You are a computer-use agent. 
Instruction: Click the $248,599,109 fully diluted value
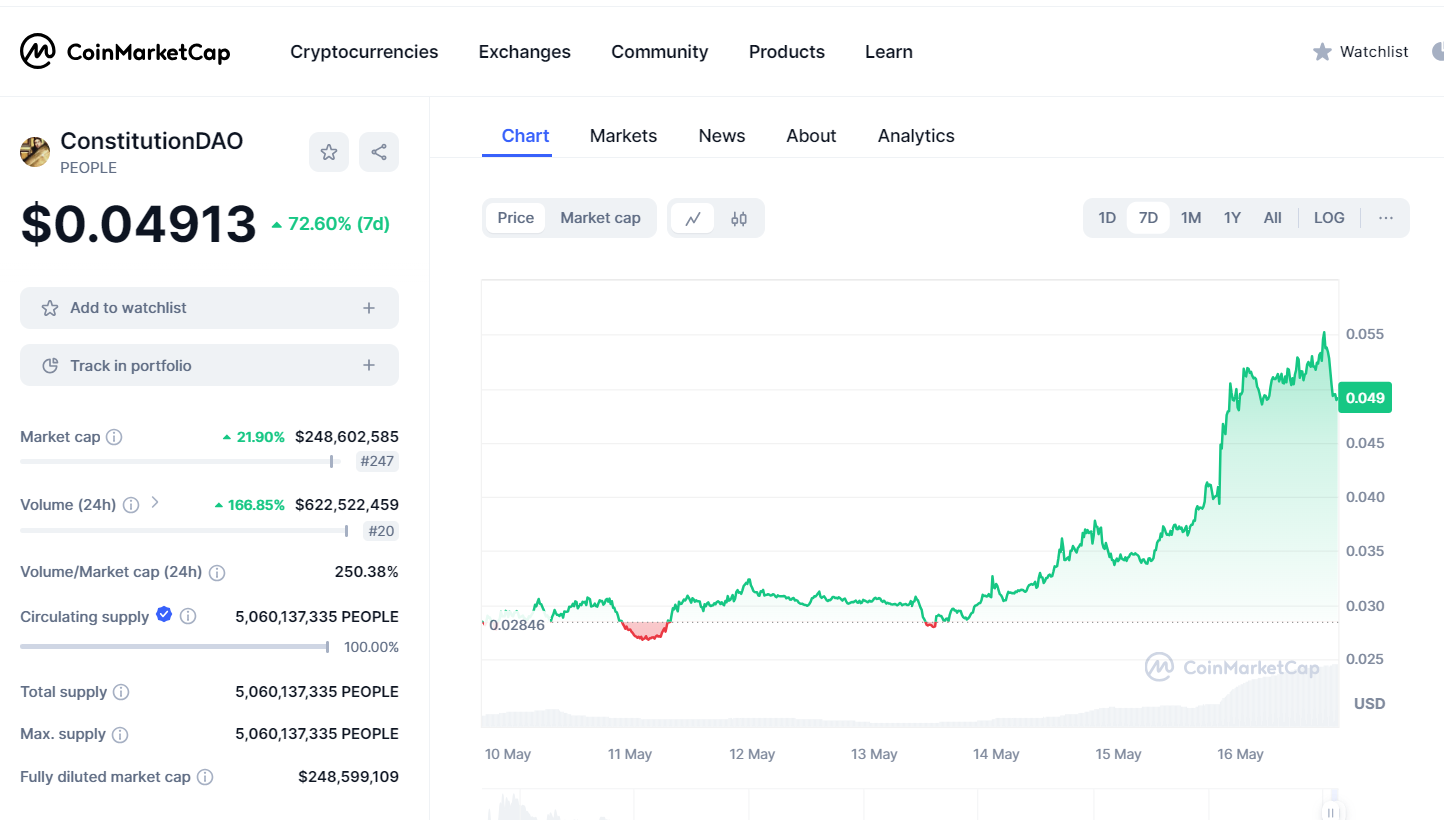tap(348, 777)
